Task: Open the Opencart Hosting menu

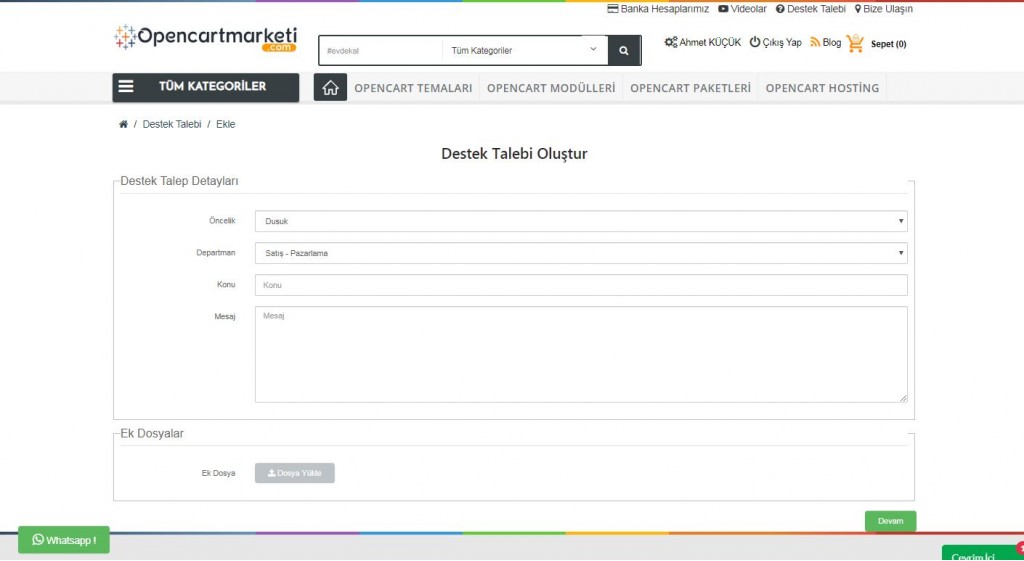Action: point(822,88)
